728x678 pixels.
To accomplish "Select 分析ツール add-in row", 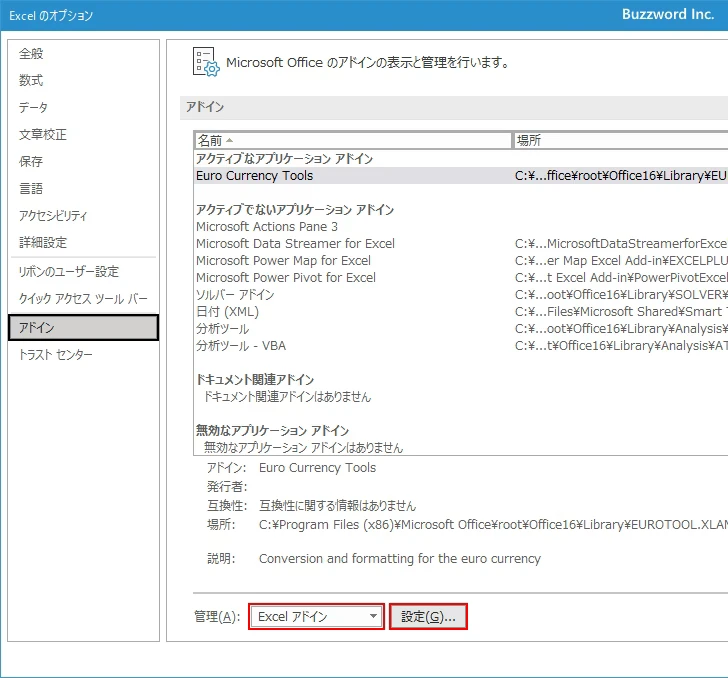I will pos(461,329).
